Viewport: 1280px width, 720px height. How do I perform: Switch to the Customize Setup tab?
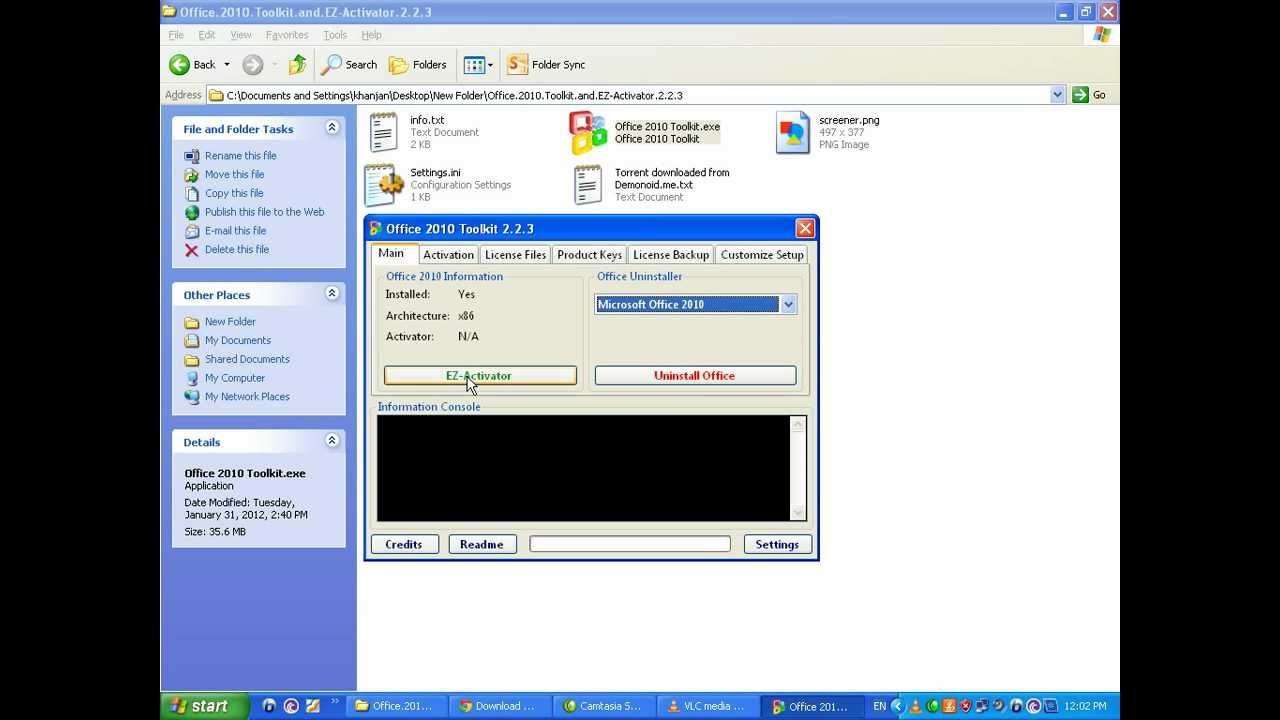tap(762, 255)
